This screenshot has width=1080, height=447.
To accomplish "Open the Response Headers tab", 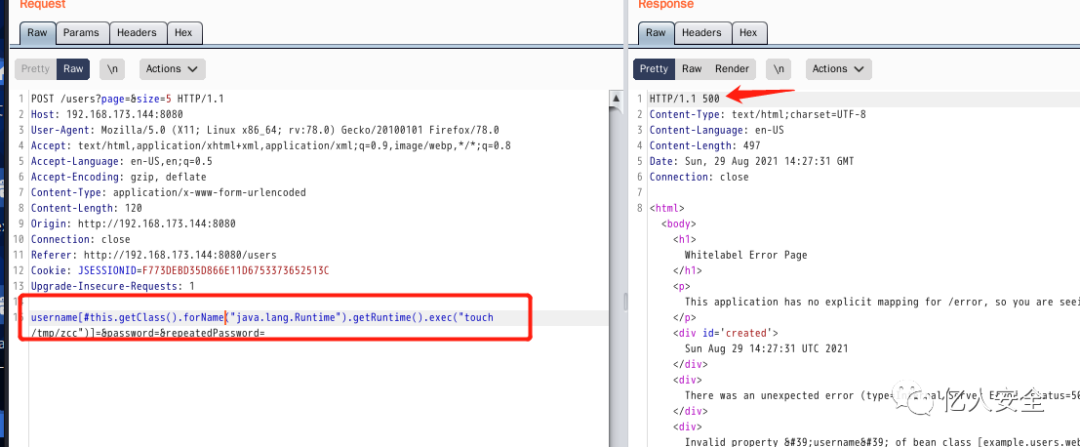I will [701, 32].
